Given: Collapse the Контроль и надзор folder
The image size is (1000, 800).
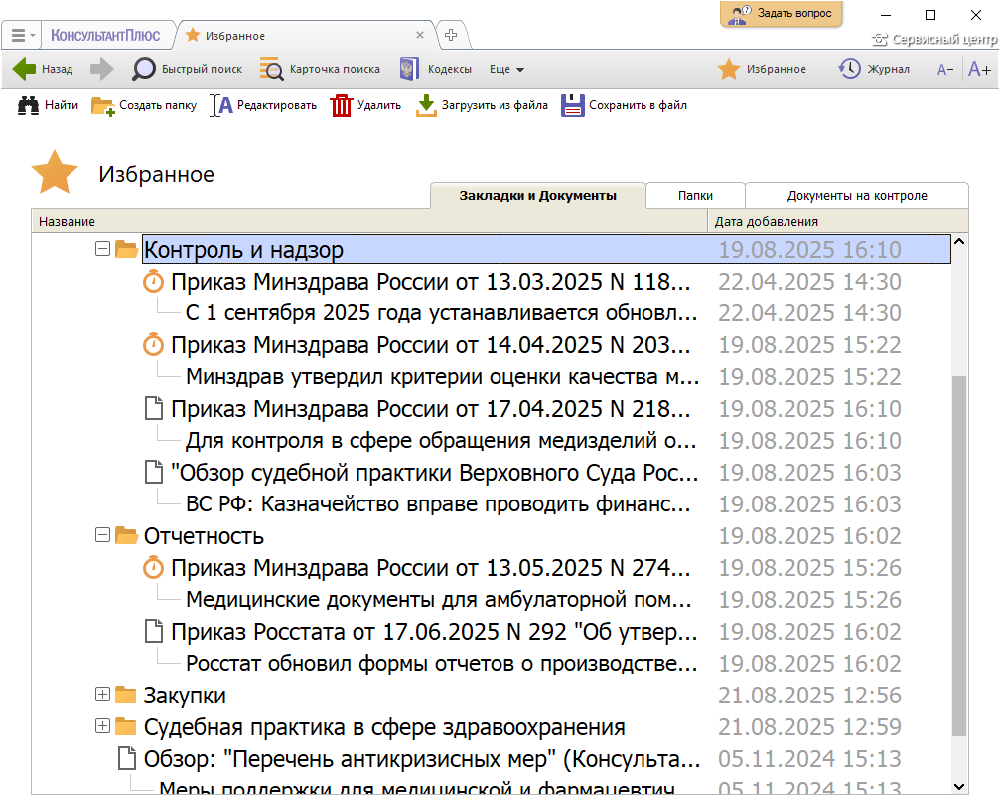Looking at the screenshot, I should (101, 249).
